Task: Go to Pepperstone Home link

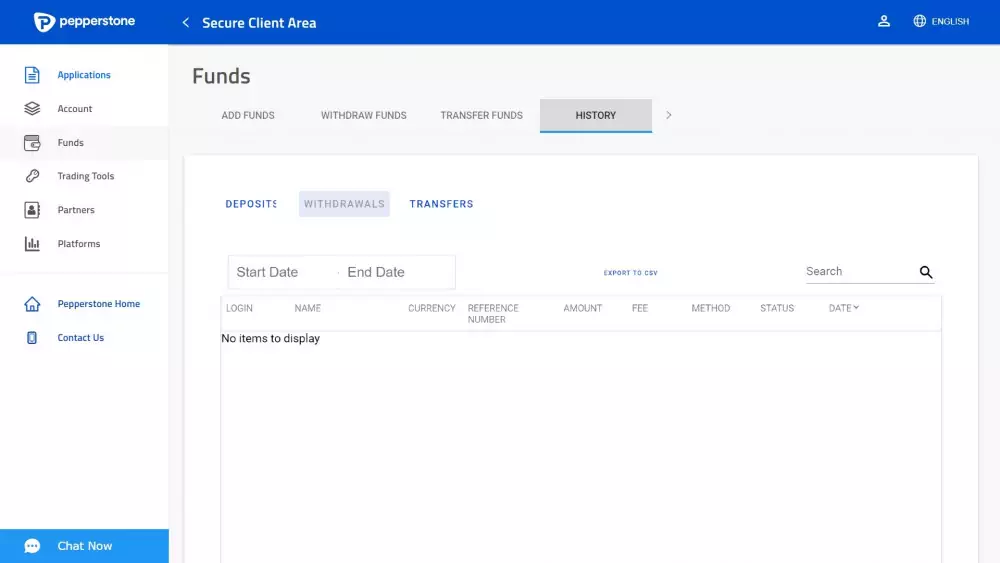Action: (98, 303)
